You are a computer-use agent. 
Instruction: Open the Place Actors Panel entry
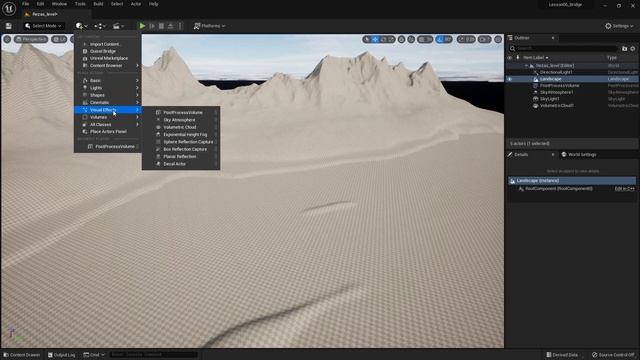pyautogui.click(x=108, y=131)
